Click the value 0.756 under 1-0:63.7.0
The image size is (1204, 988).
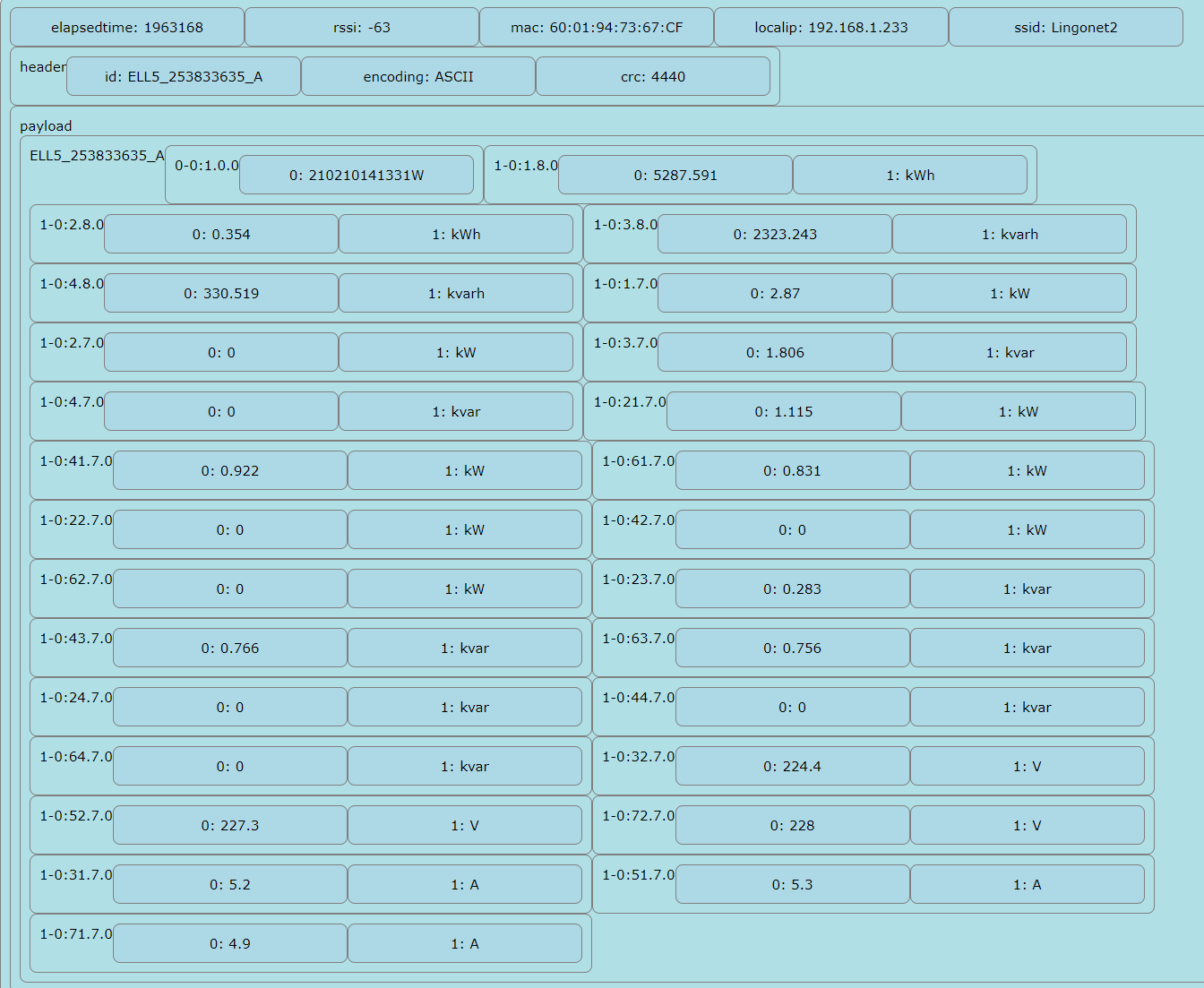click(793, 648)
